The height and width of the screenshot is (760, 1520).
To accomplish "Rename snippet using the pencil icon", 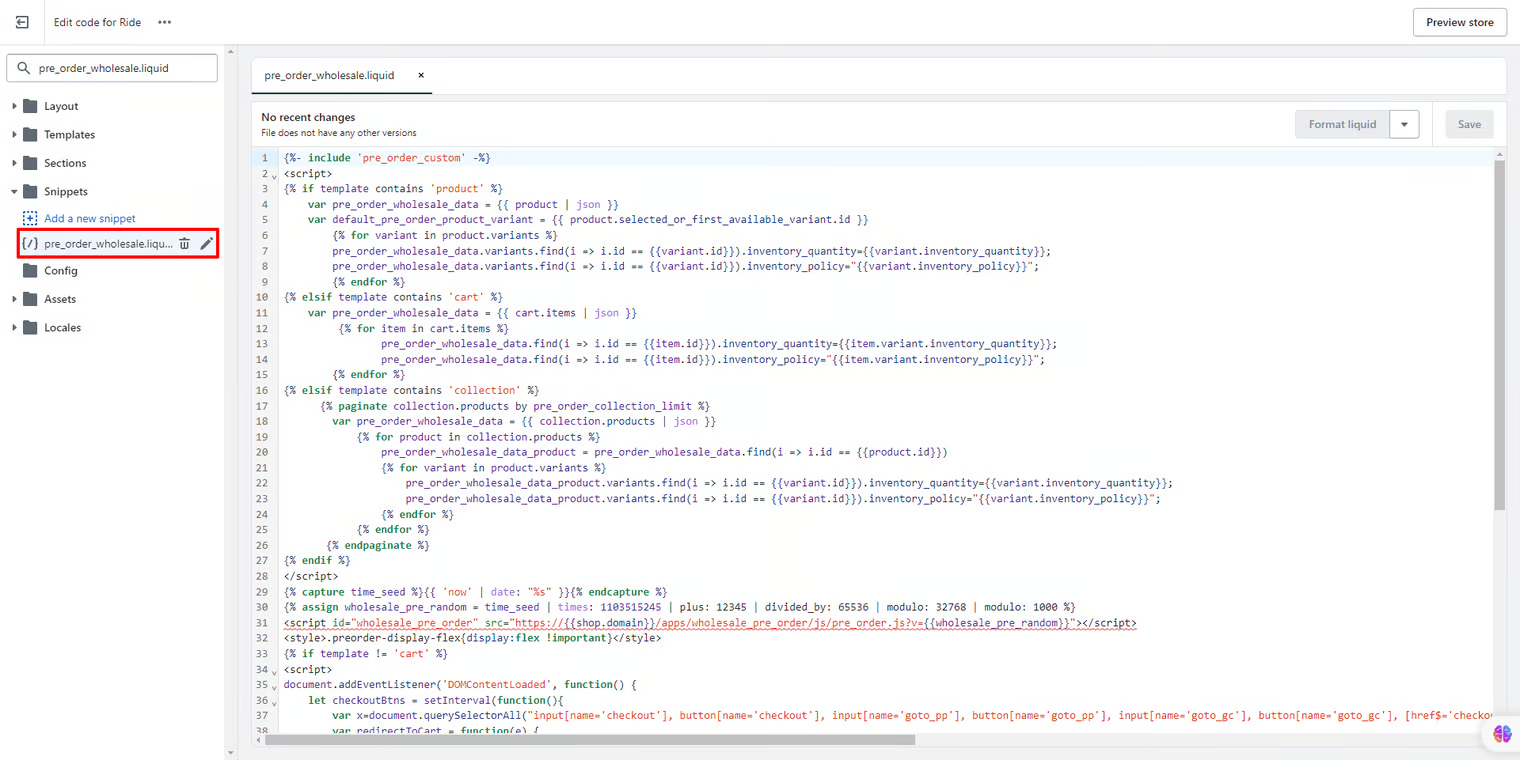I will click(207, 244).
